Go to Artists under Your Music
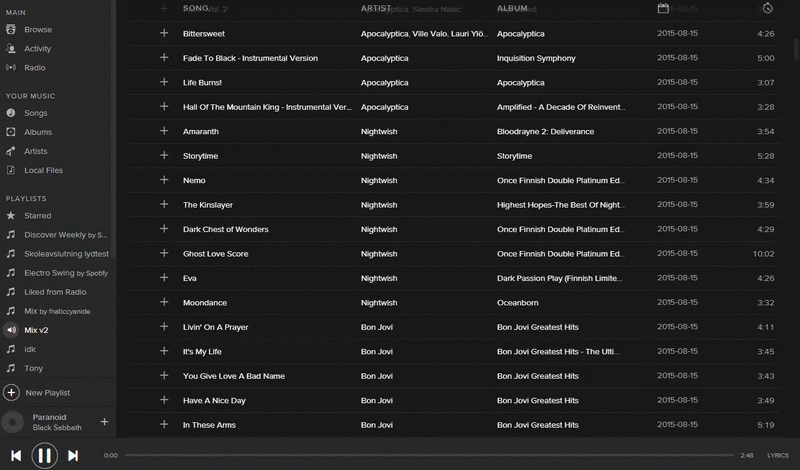 coord(35,151)
